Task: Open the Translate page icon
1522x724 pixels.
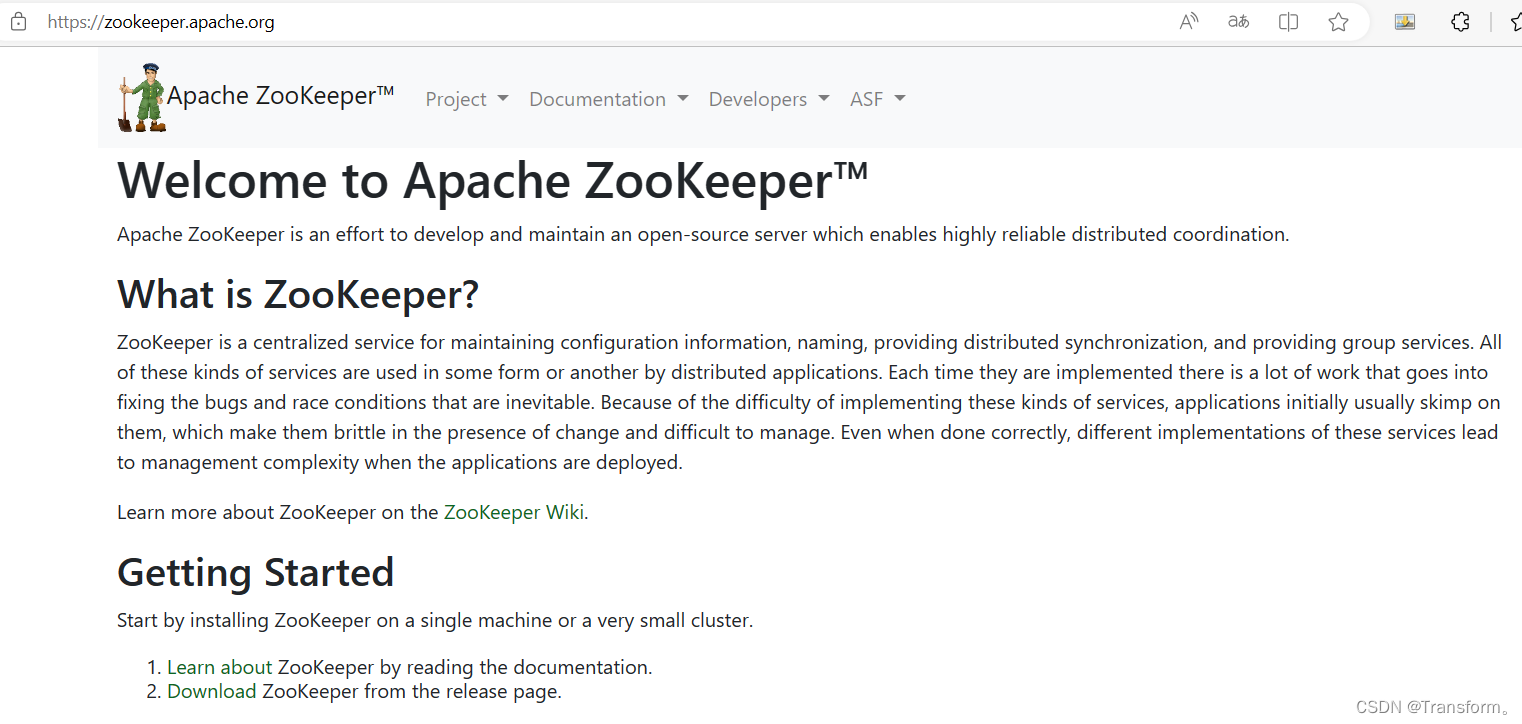Action: [1238, 21]
